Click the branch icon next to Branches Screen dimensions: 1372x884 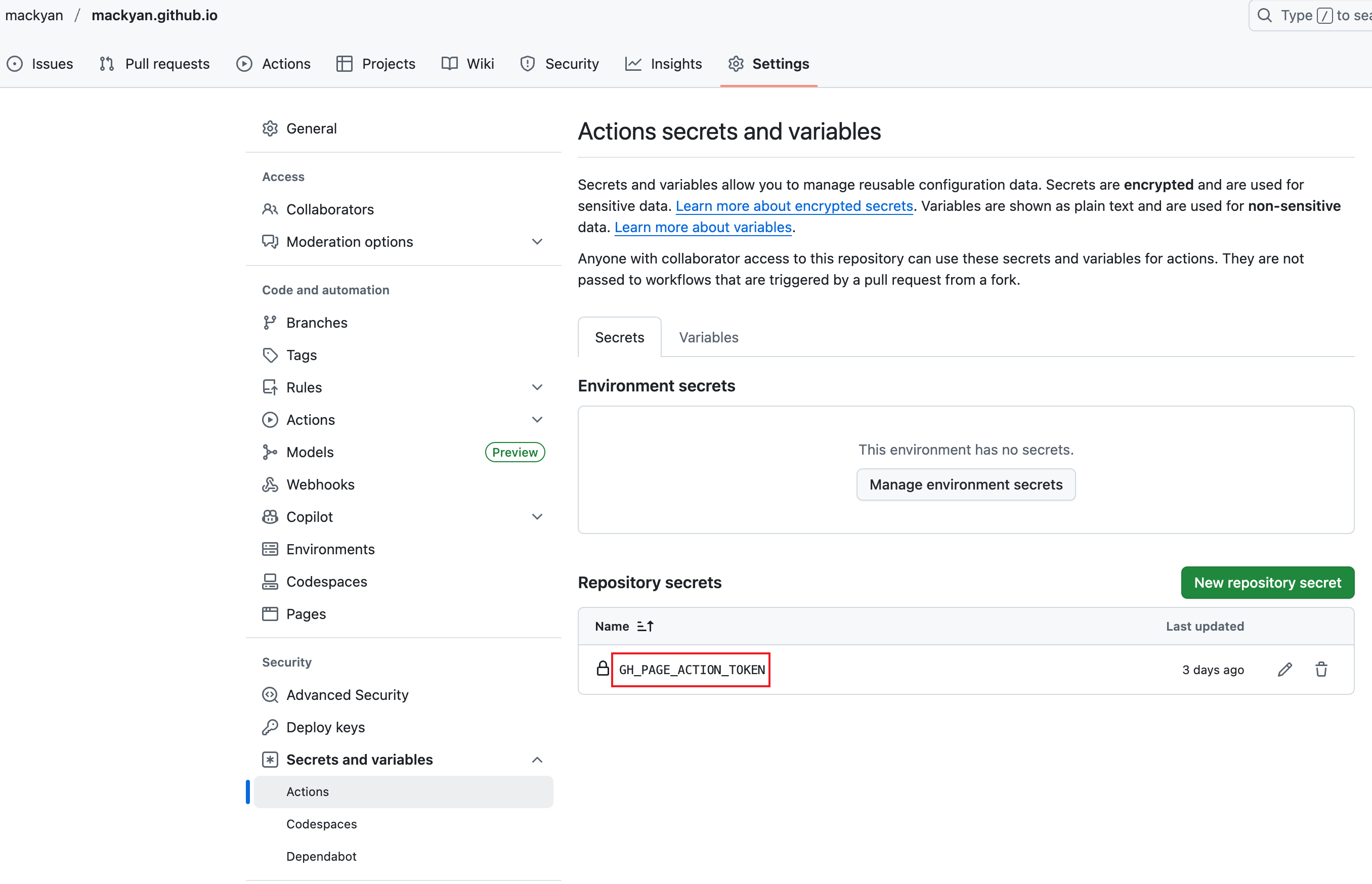(270, 323)
